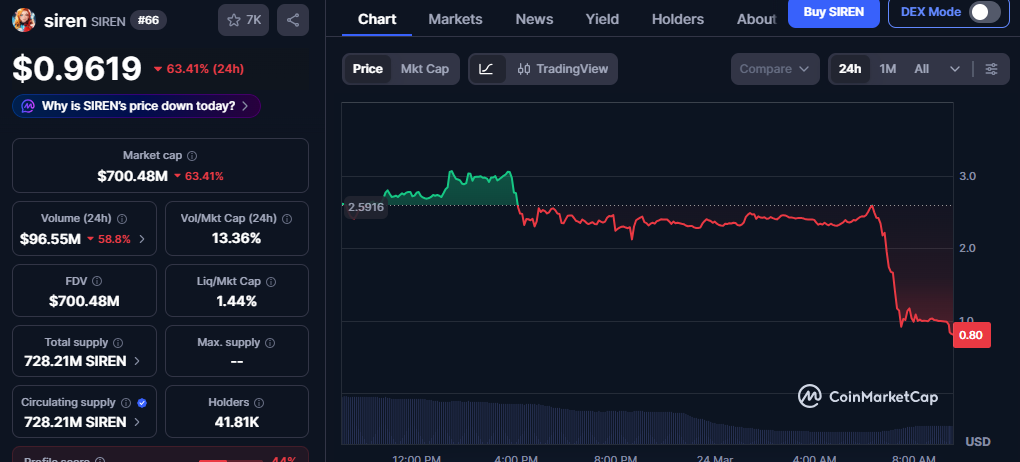Click the 13.36% Vol/Mkt Cap value
1020x462 pixels.
click(237, 238)
